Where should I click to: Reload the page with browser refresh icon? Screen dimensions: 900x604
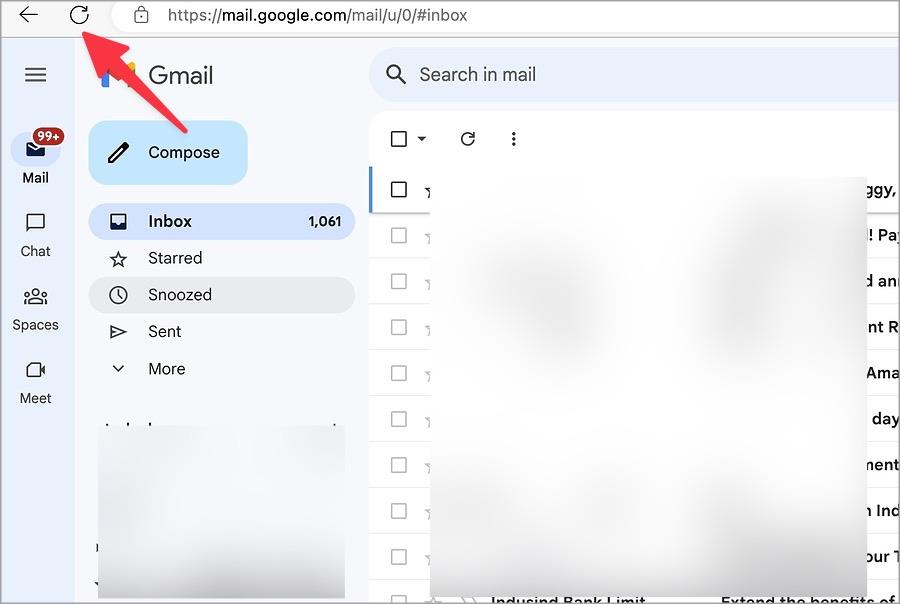[x=79, y=14]
